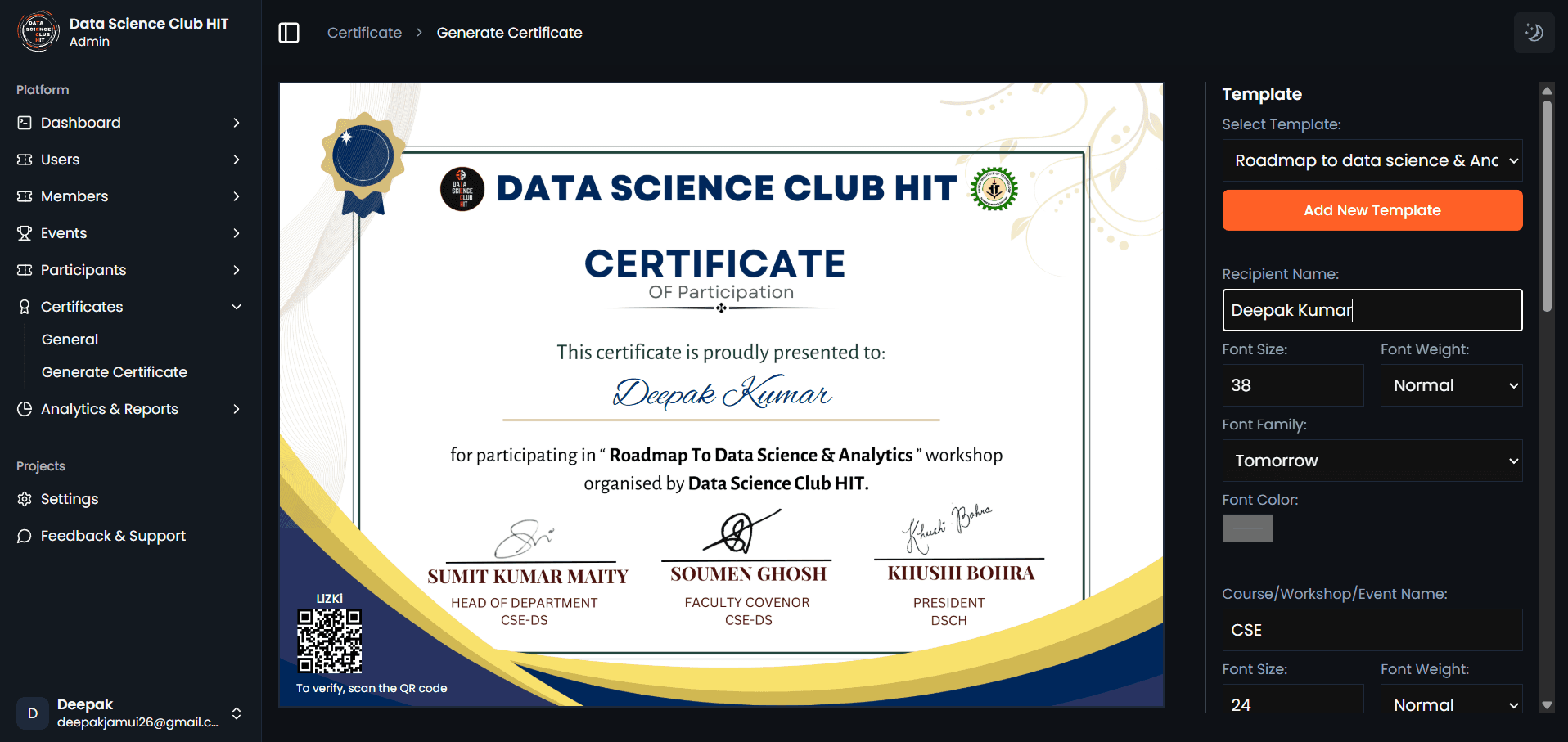This screenshot has height=742, width=1568.
Task: Open the Font Weight dropdown set to Normal
Action: tap(1451, 384)
